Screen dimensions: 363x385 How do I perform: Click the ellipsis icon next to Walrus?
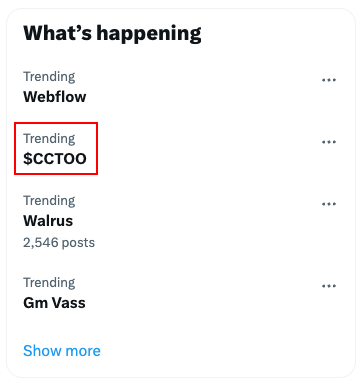(329, 204)
